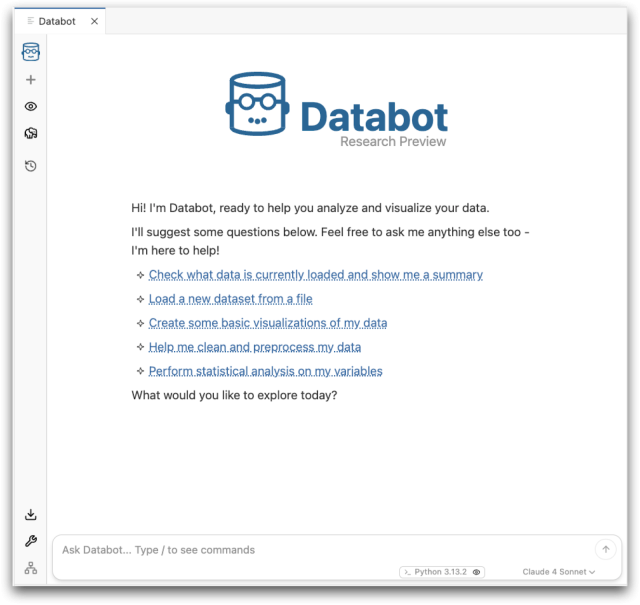Viewport: 640px width, 605px height.
Task: Choose 'Help me clean and preprocess my data'
Action: pyautogui.click(x=255, y=347)
